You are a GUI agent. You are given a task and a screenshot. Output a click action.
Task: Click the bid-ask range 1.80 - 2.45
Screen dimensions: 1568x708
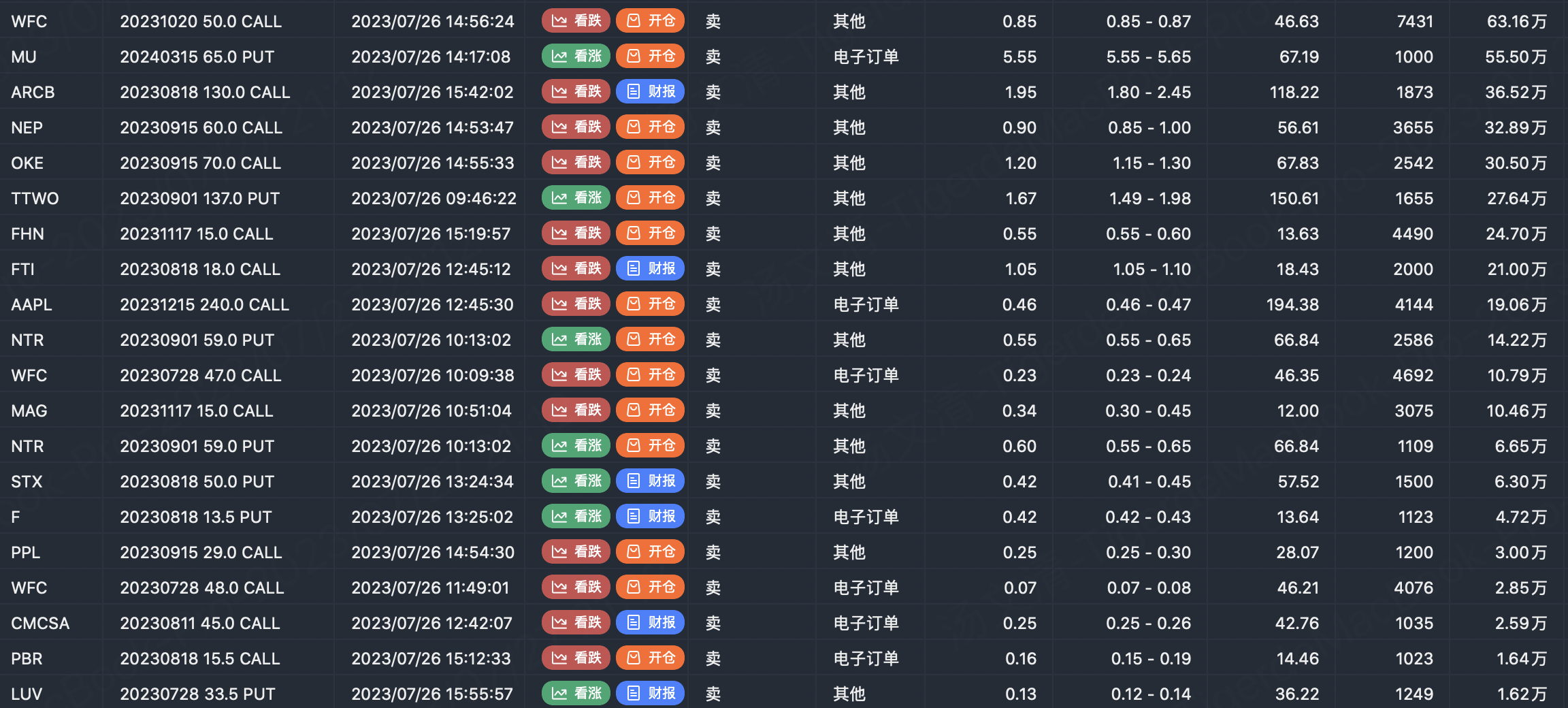click(x=1149, y=93)
